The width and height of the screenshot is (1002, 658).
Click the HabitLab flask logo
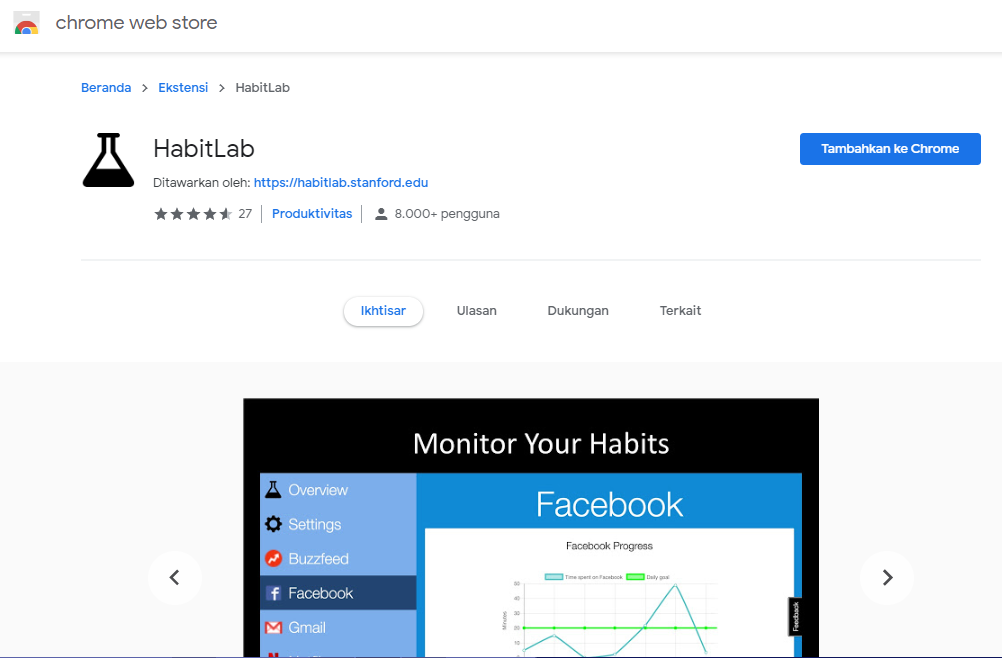pyautogui.click(x=108, y=158)
